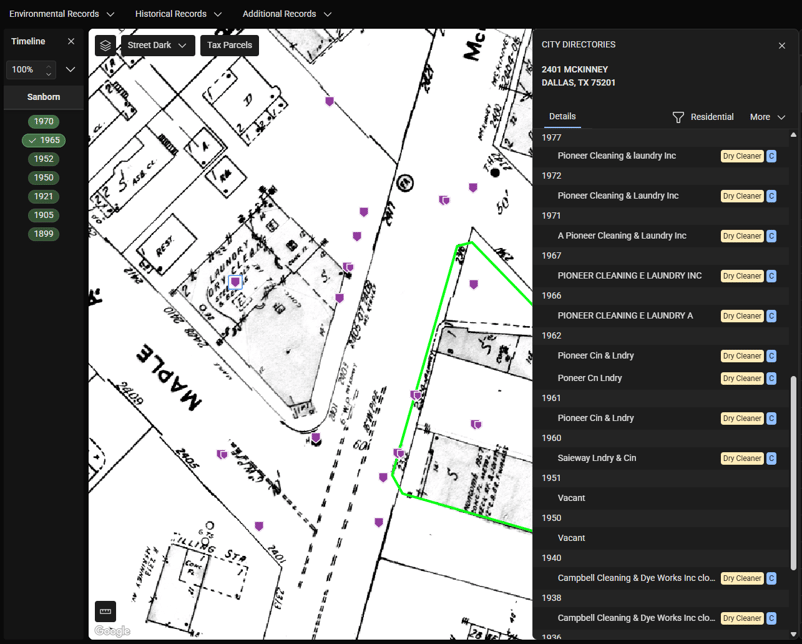Open the More dropdown menu
Viewport: 802px width, 644px height.
pyautogui.click(x=767, y=117)
